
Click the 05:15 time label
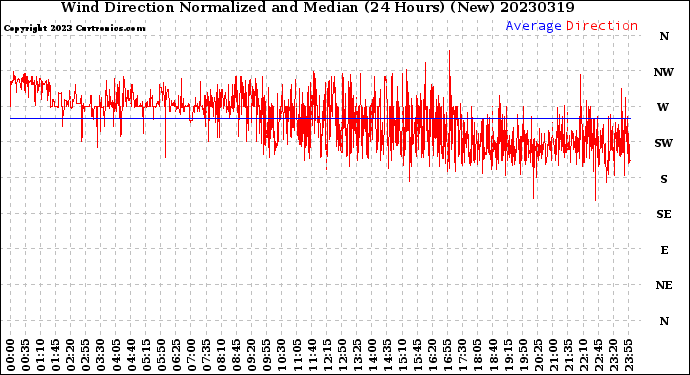[146, 355]
